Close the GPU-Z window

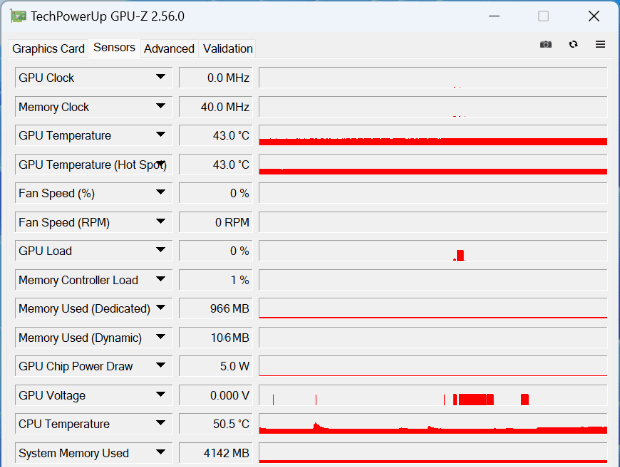(594, 16)
